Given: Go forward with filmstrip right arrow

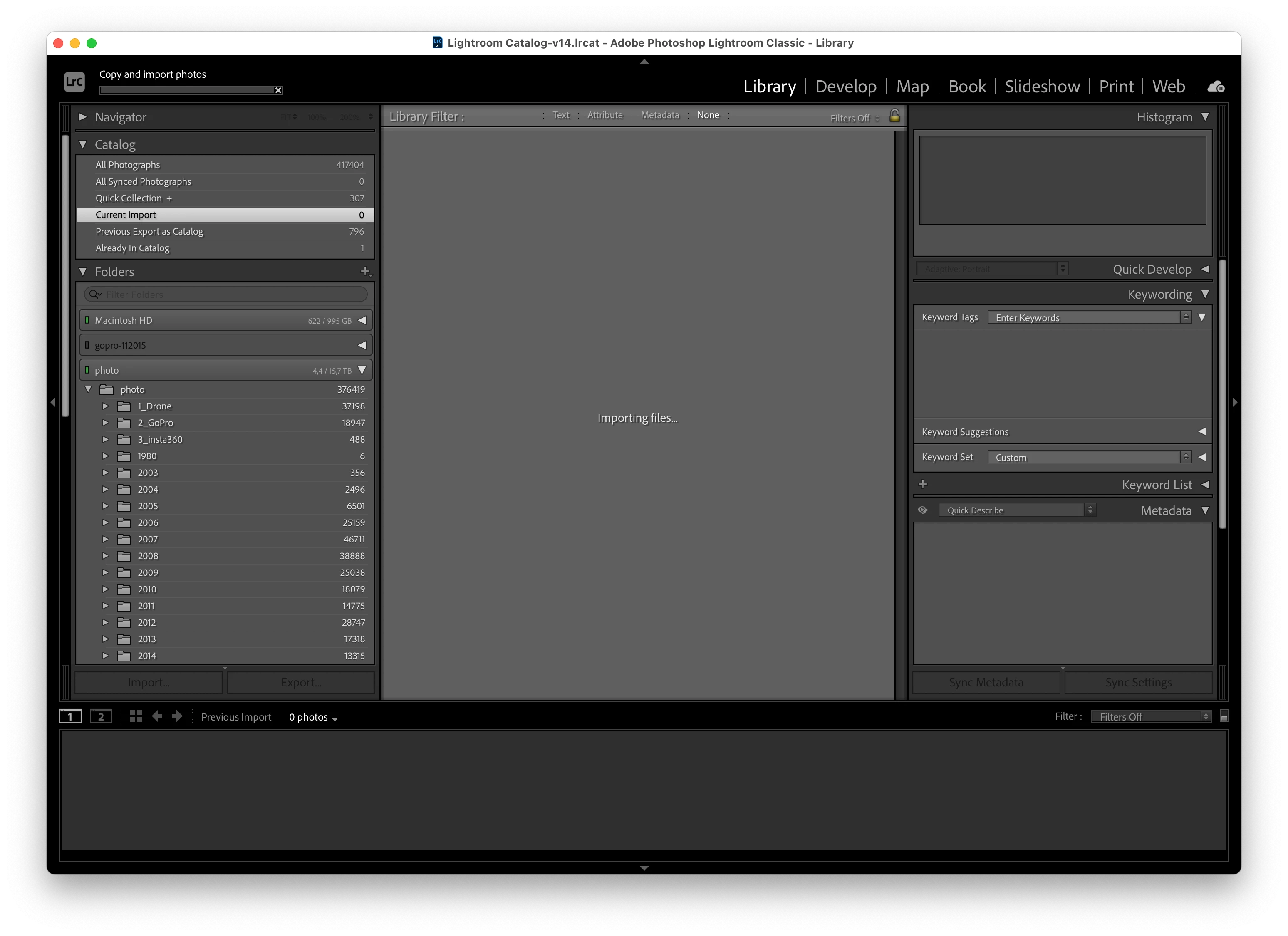Looking at the screenshot, I should point(177,716).
